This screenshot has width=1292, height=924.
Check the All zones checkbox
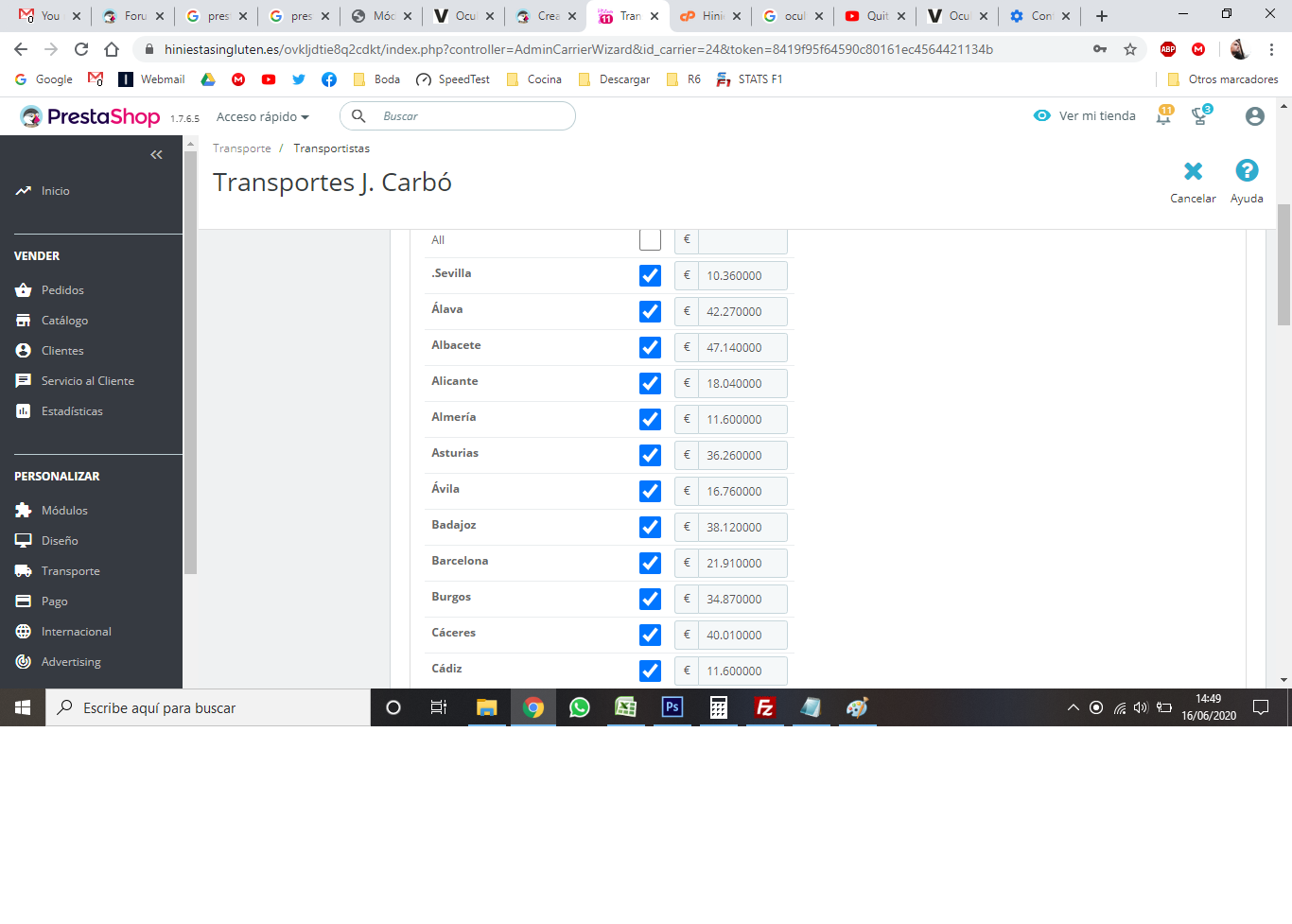650,239
